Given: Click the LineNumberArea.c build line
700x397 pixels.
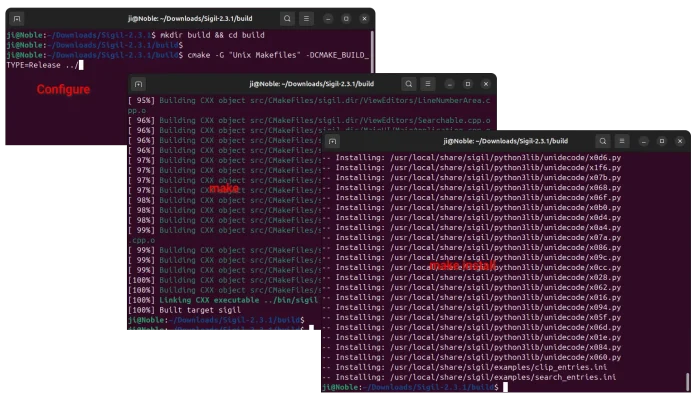Looking at the screenshot, I should pos(309,100).
